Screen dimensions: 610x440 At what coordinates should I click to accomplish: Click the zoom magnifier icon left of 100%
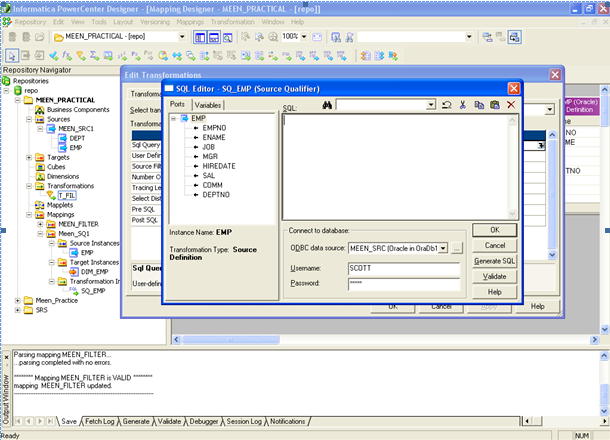click(273, 37)
